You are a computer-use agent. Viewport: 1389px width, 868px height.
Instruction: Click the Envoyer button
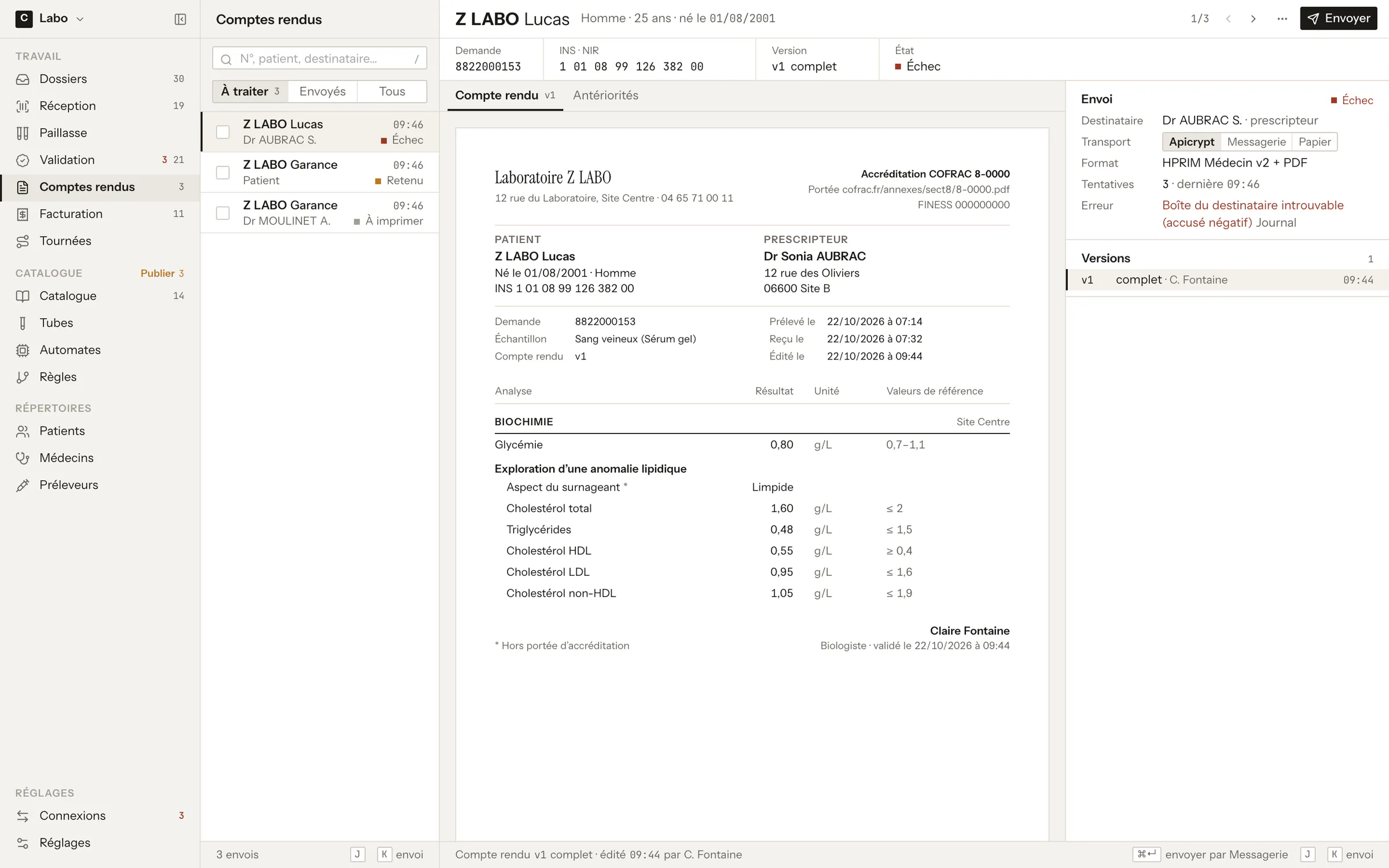(x=1338, y=19)
